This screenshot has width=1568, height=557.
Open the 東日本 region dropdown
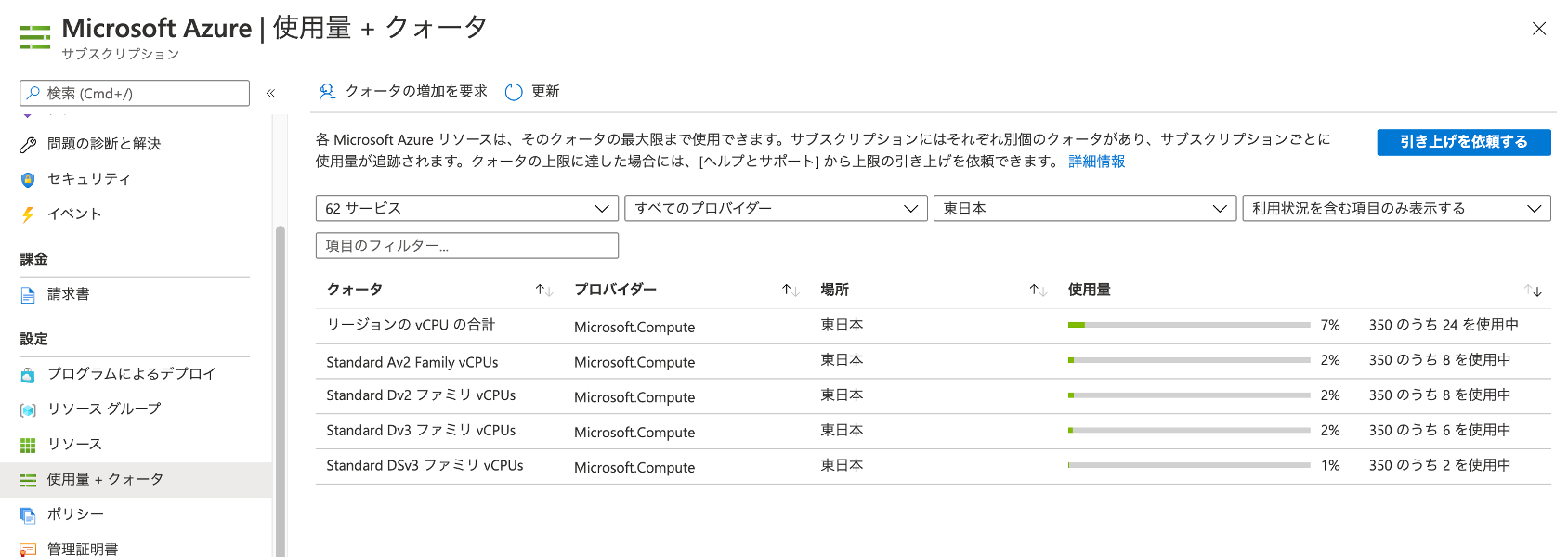click(1085, 209)
